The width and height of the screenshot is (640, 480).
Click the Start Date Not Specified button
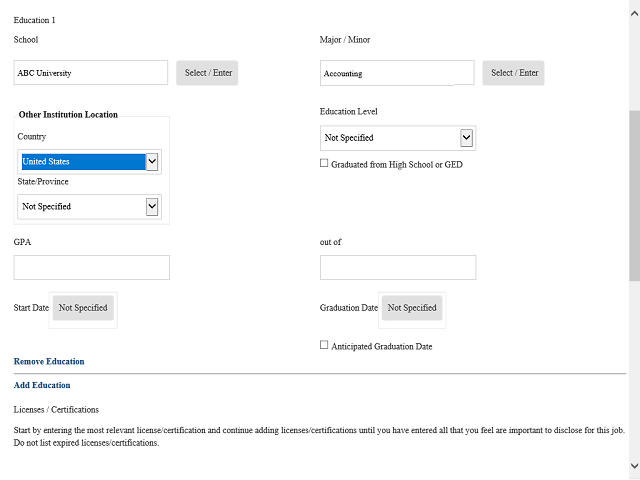[x=83, y=308]
